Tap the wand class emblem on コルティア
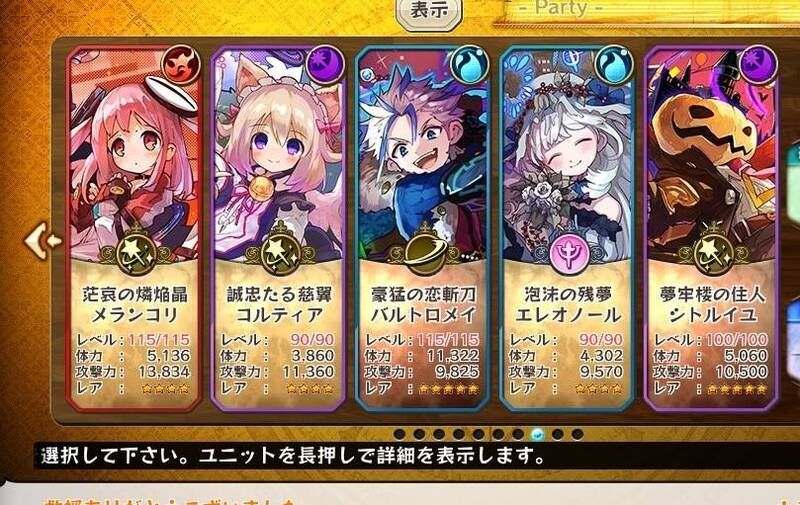 point(280,254)
